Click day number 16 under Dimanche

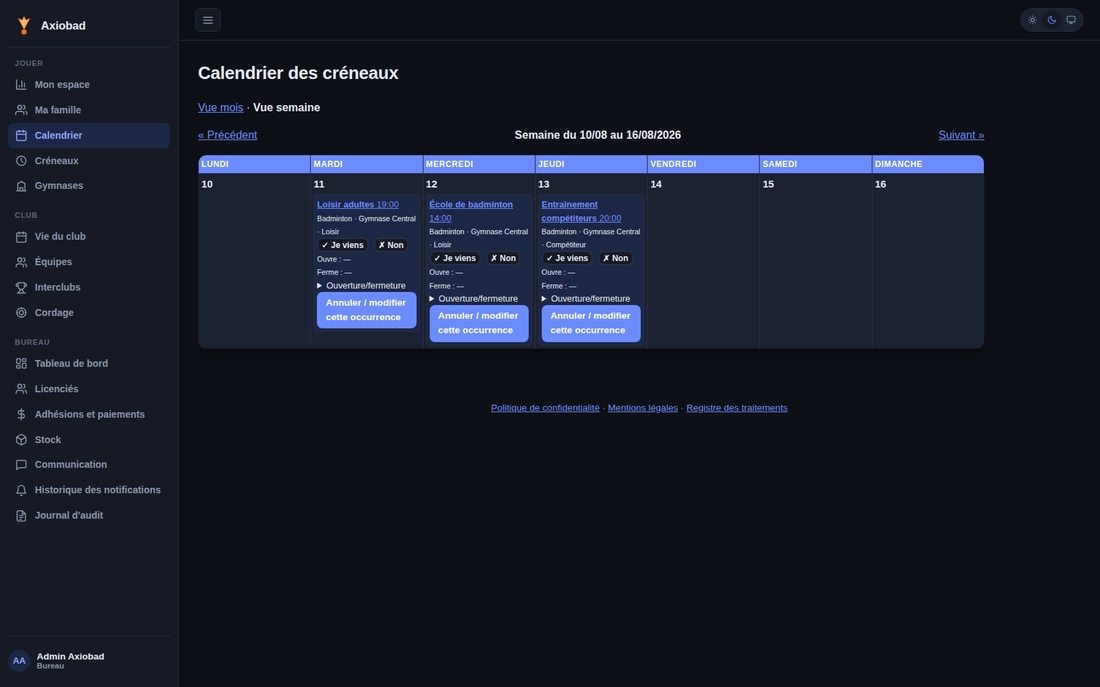[880, 184]
